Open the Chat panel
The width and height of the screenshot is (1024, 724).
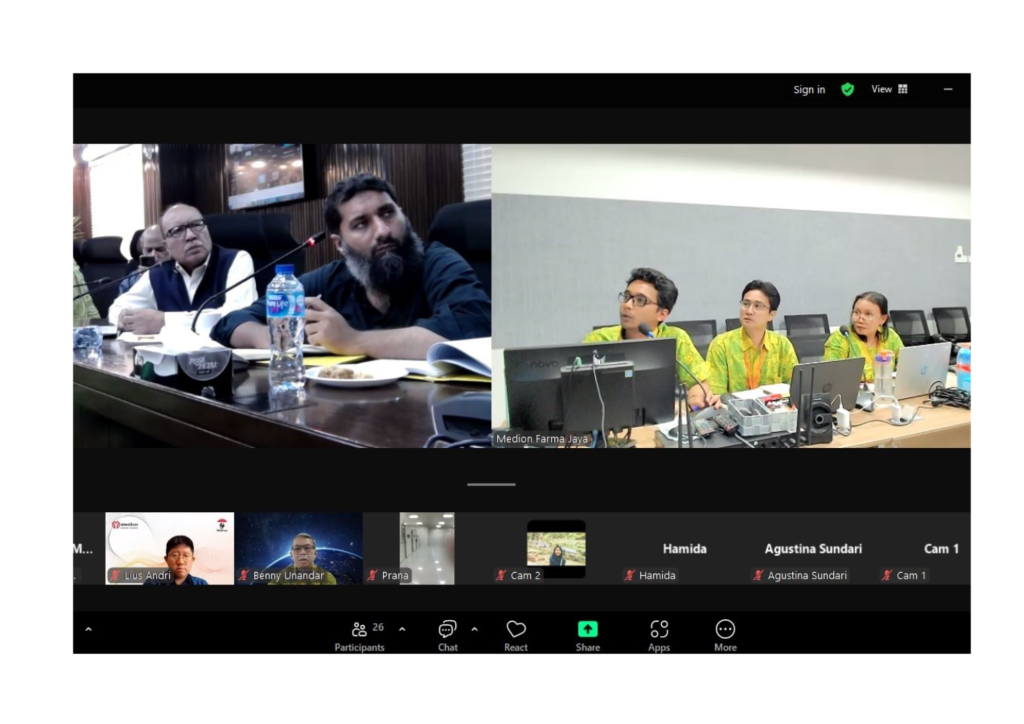[x=447, y=634]
